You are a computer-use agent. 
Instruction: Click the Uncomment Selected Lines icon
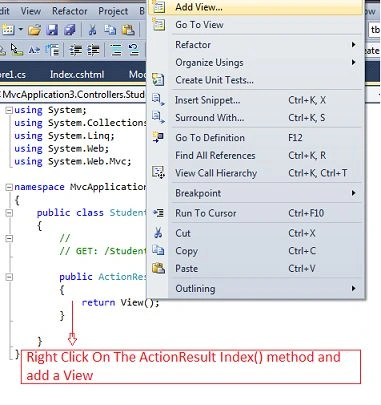[x=134, y=50]
